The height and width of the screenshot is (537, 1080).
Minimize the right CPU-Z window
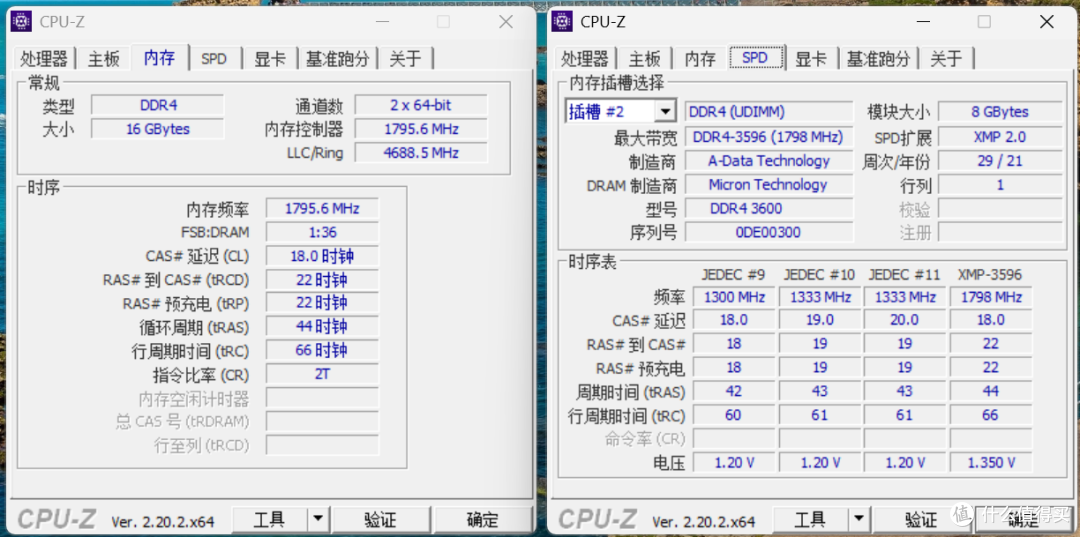click(x=922, y=22)
